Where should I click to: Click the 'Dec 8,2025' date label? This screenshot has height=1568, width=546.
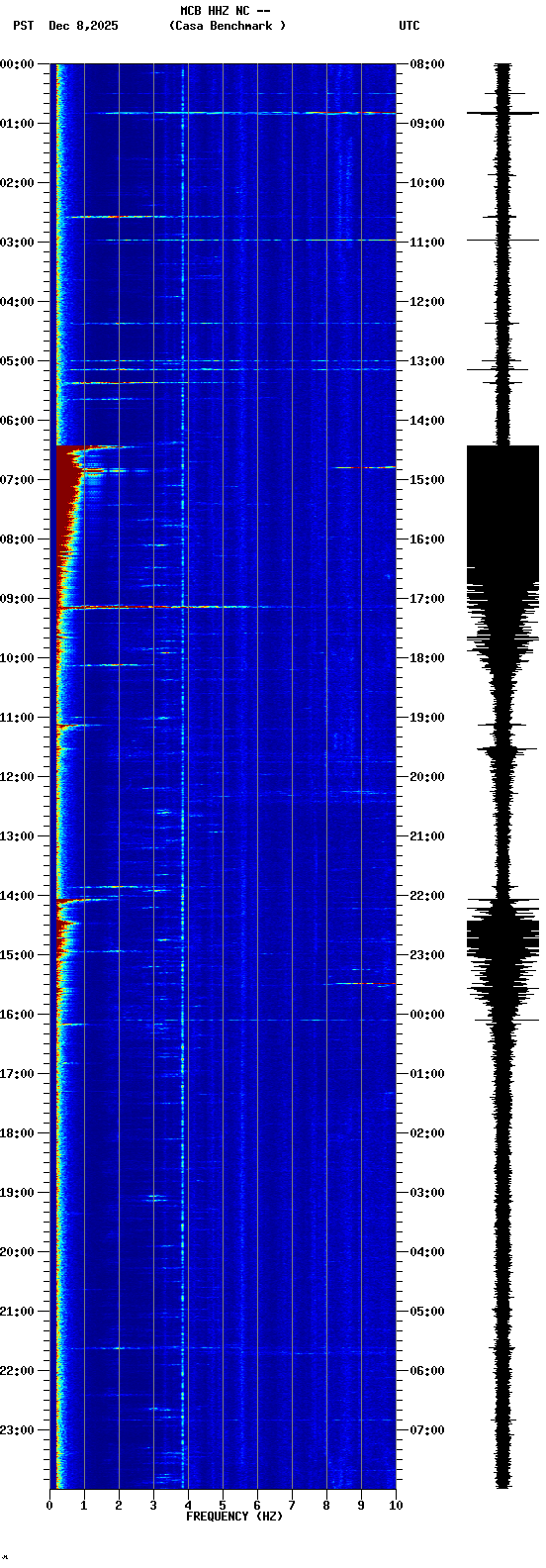pyautogui.click(x=83, y=26)
